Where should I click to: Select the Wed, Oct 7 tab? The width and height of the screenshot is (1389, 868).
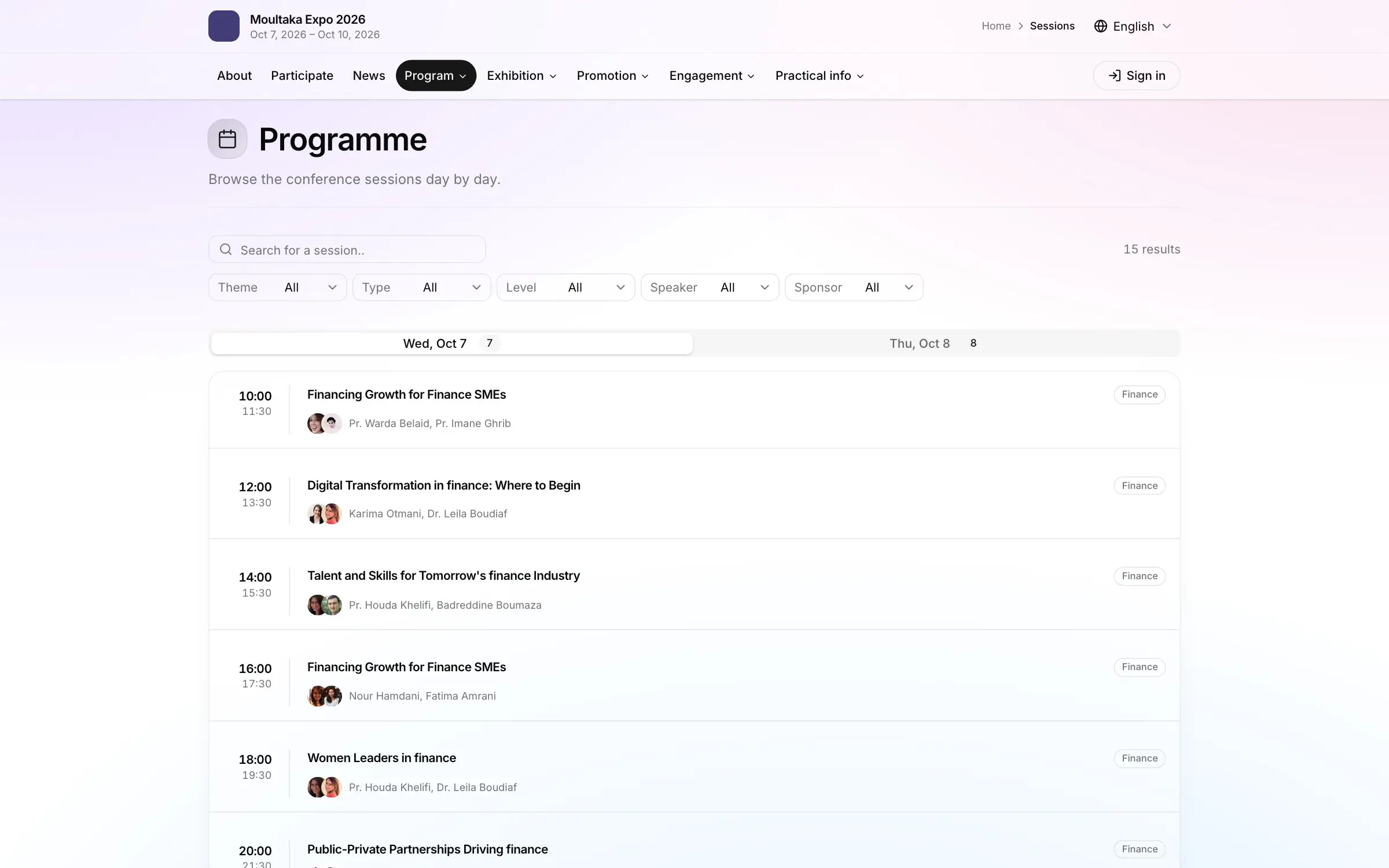coord(451,343)
